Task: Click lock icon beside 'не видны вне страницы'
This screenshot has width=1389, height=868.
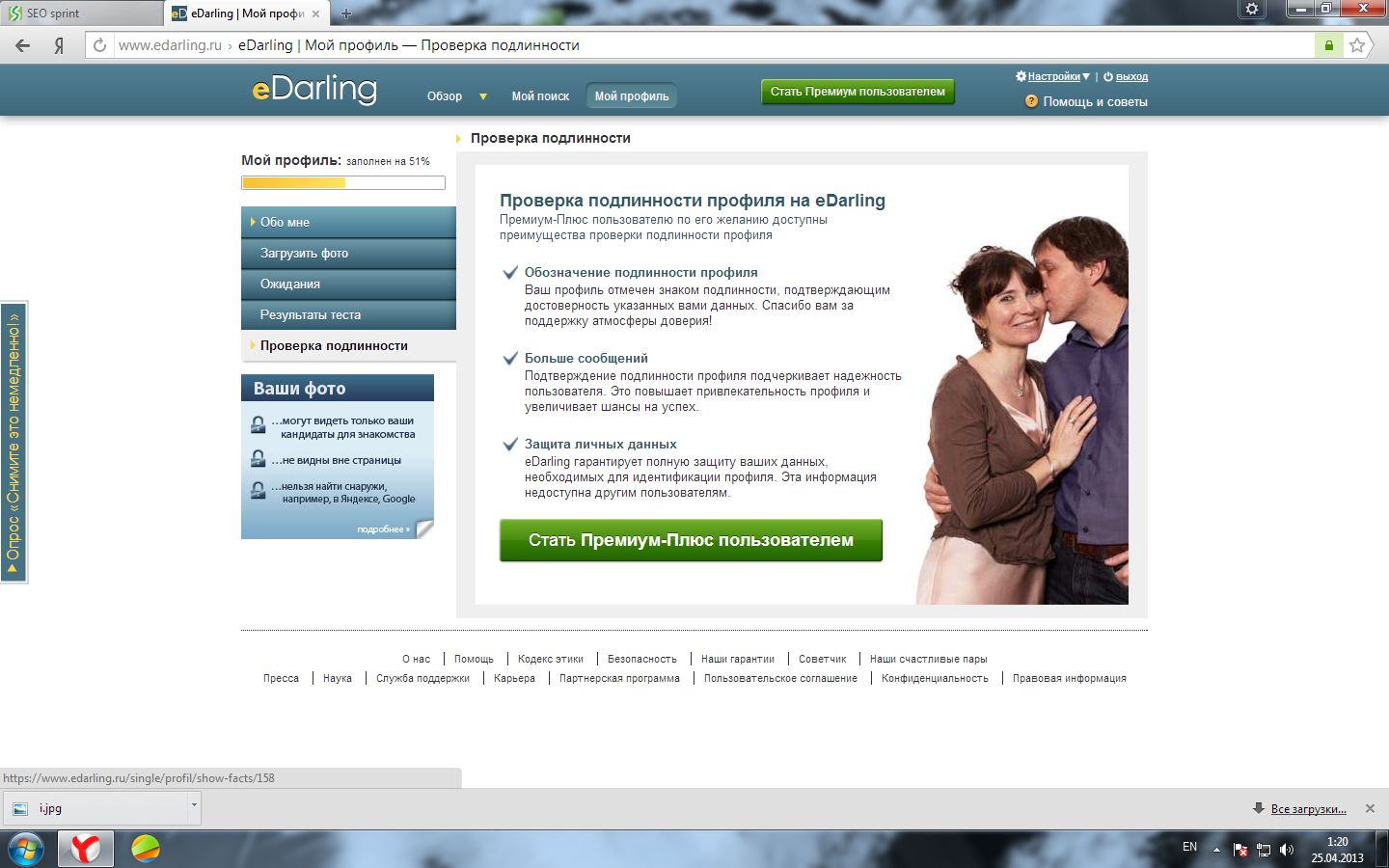Action: [259, 459]
